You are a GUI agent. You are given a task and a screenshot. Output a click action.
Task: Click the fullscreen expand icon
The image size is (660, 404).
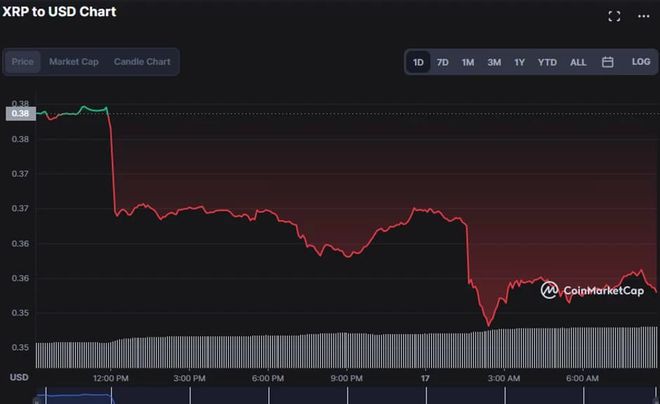615,16
